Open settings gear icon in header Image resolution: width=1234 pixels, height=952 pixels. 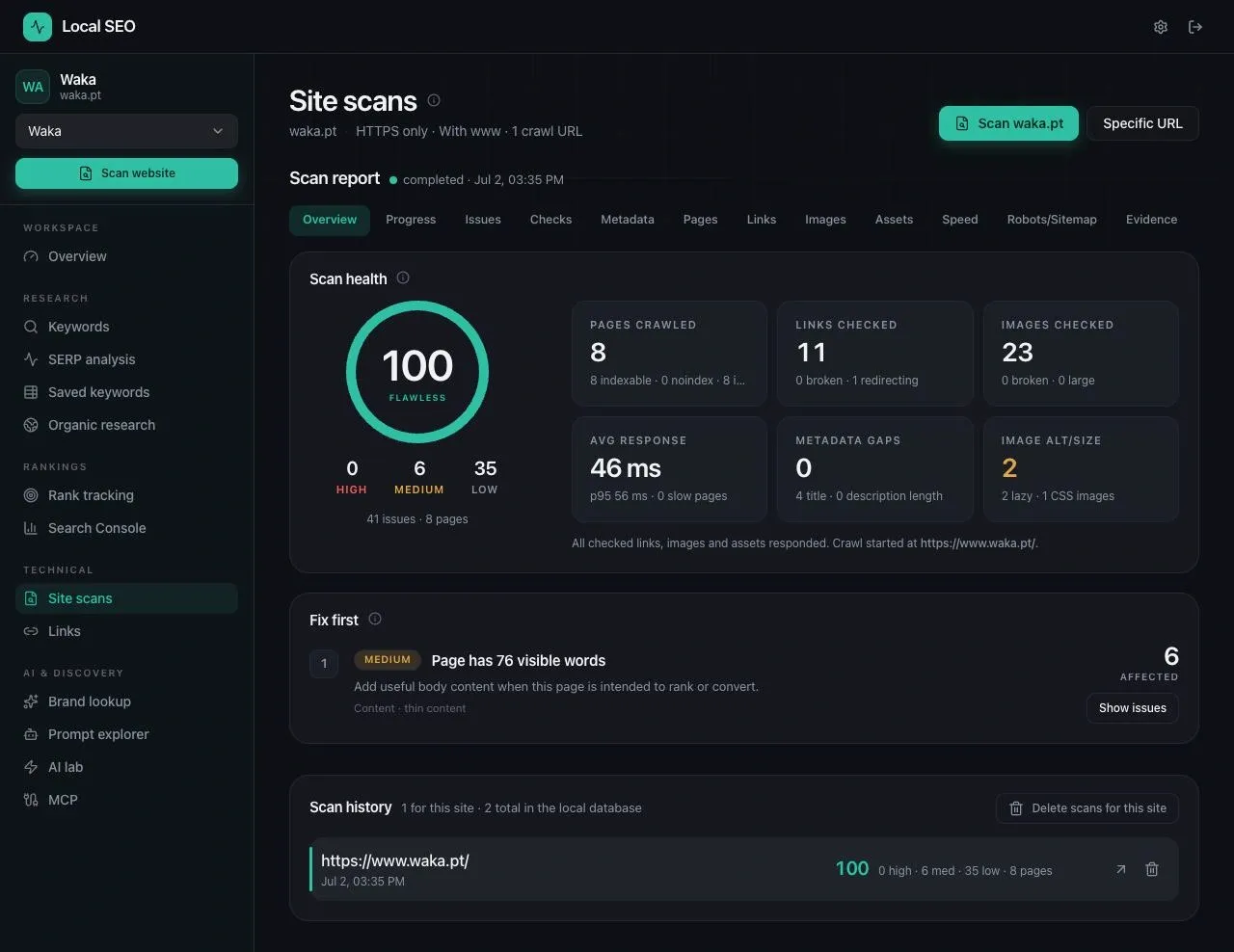click(x=1161, y=27)
